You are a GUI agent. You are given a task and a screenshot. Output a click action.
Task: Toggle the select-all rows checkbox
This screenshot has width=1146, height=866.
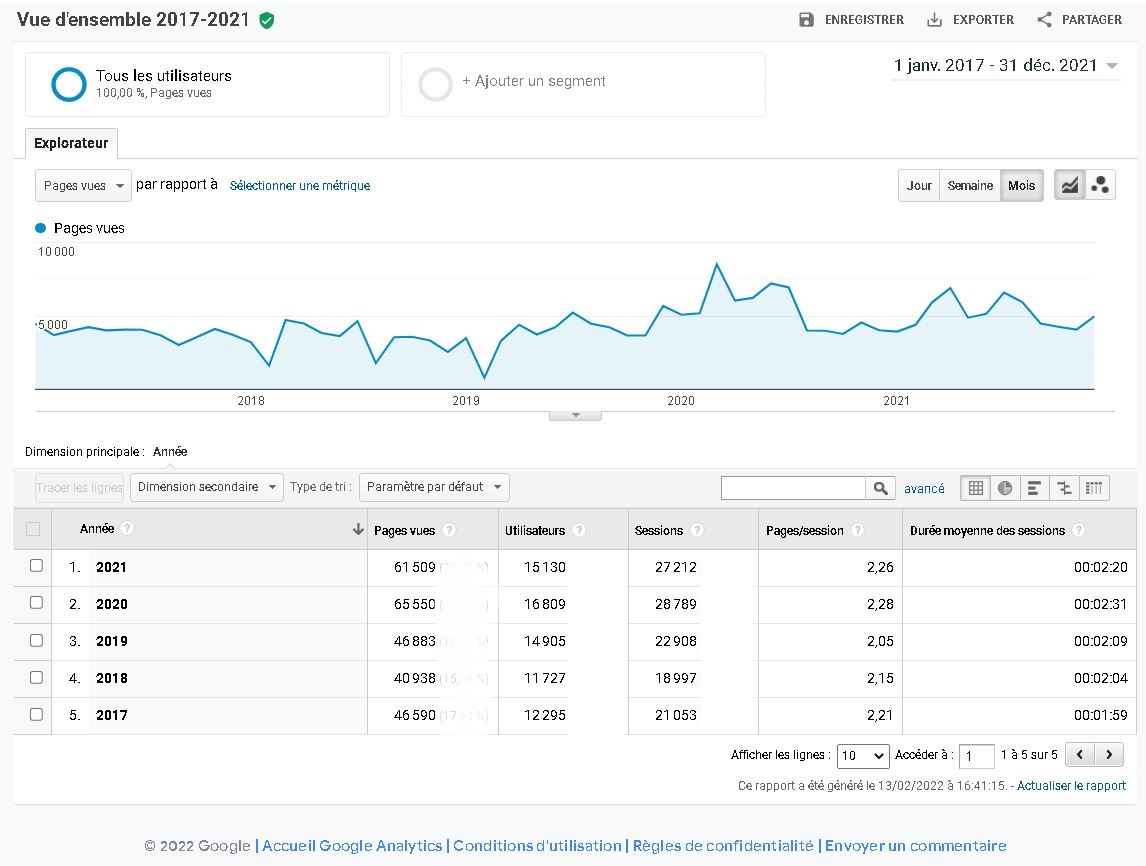pos(33,529)
